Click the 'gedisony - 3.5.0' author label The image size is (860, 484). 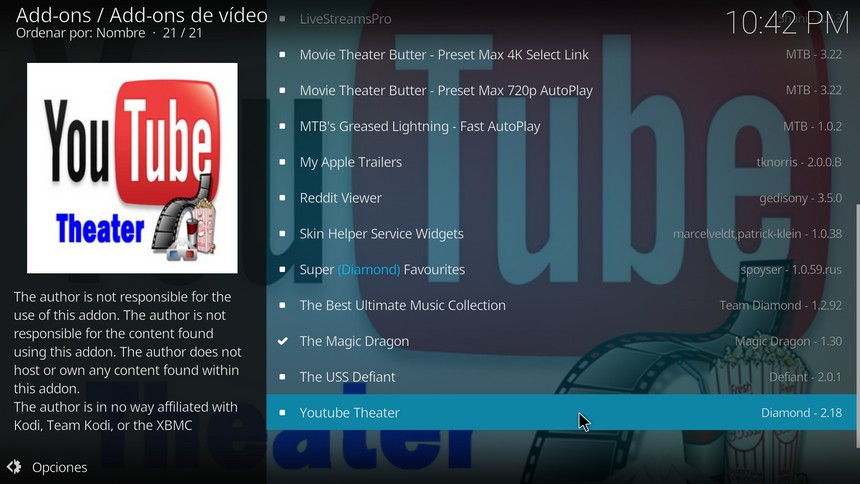[x=800, y=198]
